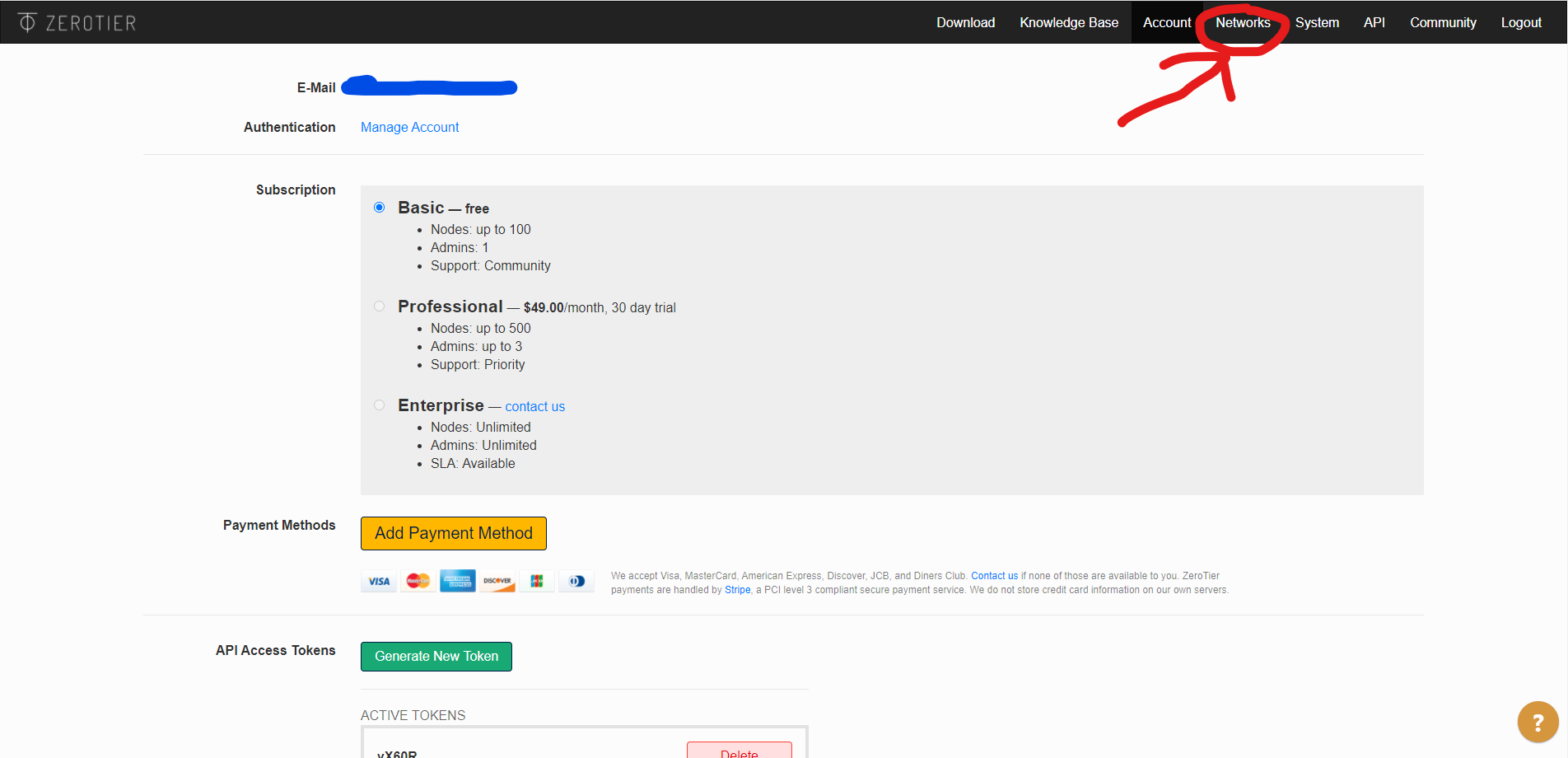Click the American Express card icon

pyautogui.click(x=458, y=581)
